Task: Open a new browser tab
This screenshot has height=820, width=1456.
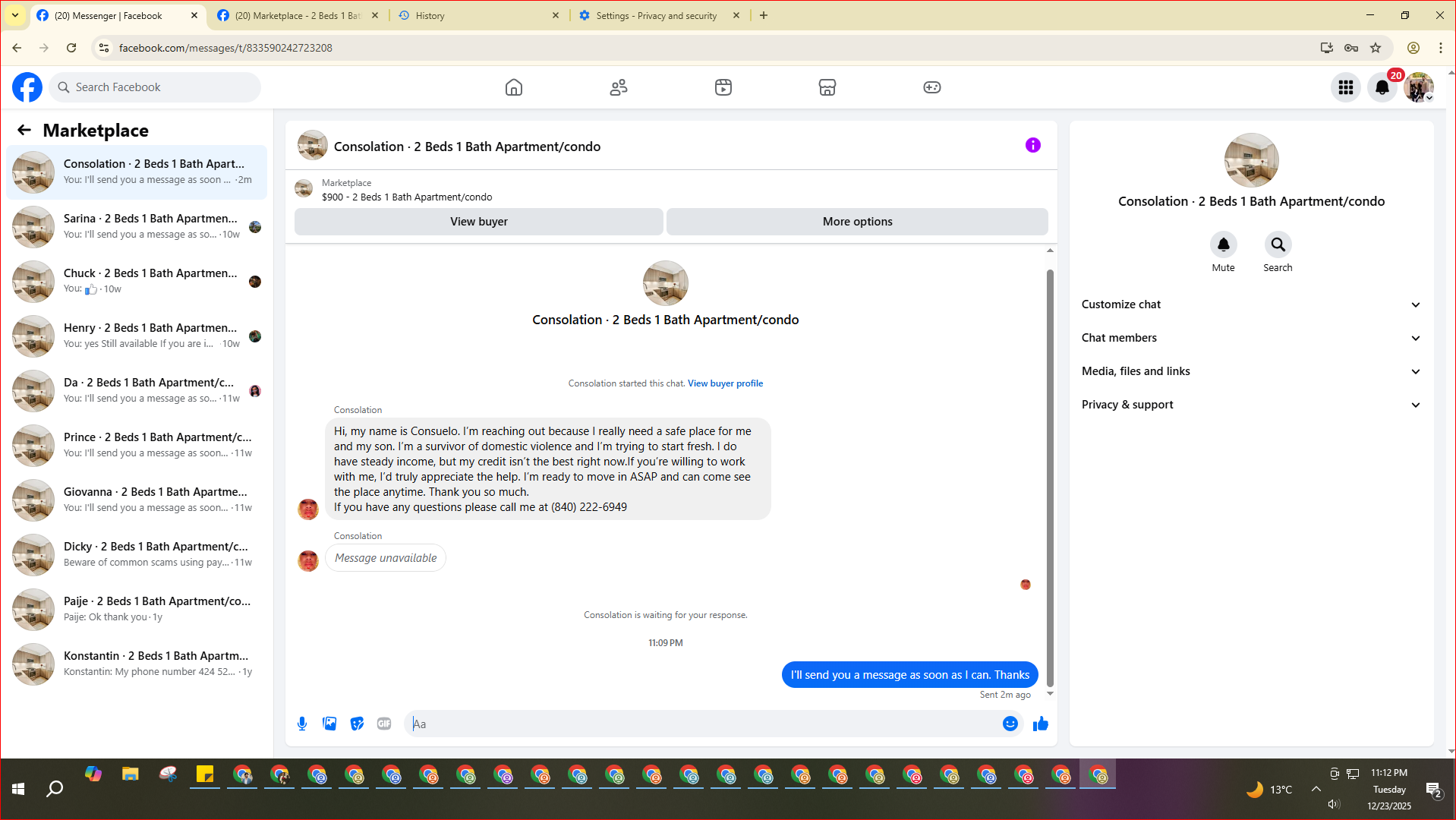Action: tap(764, 15)
